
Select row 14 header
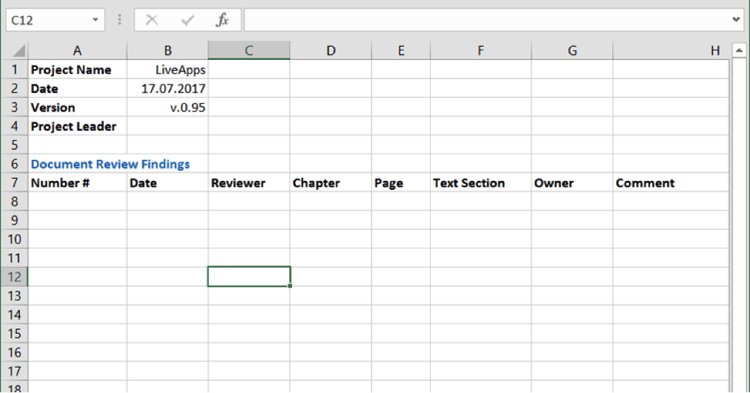pos(14,315)
